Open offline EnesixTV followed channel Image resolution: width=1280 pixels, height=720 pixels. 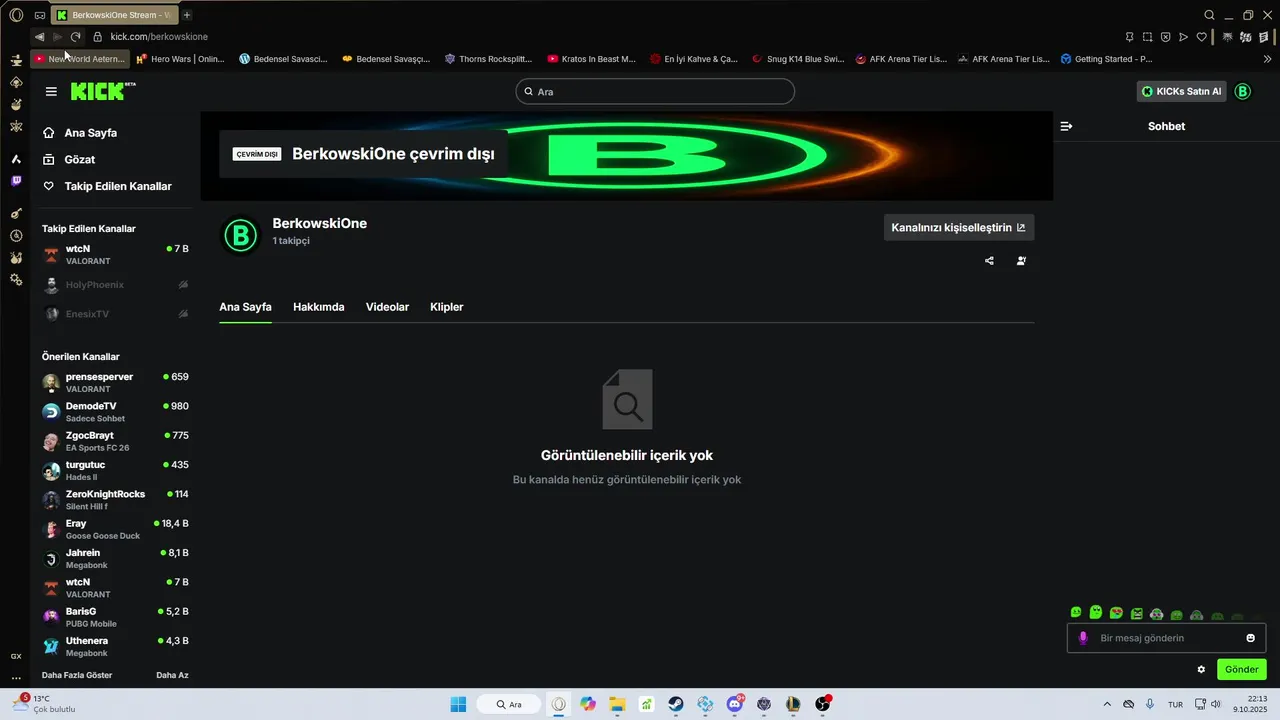pos(115,314)
